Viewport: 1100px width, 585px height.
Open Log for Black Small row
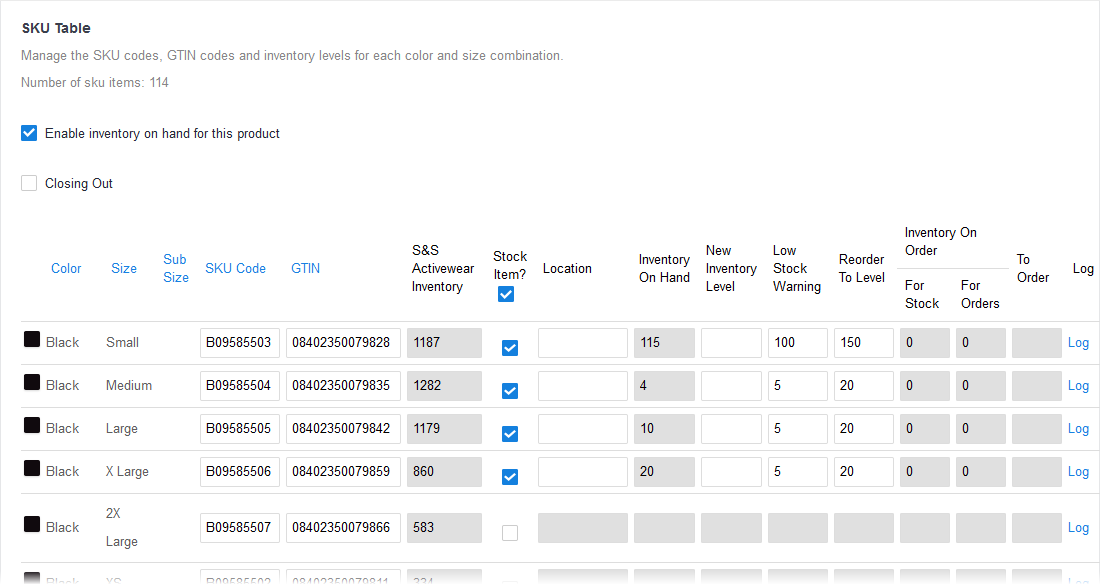point(1078,343)
